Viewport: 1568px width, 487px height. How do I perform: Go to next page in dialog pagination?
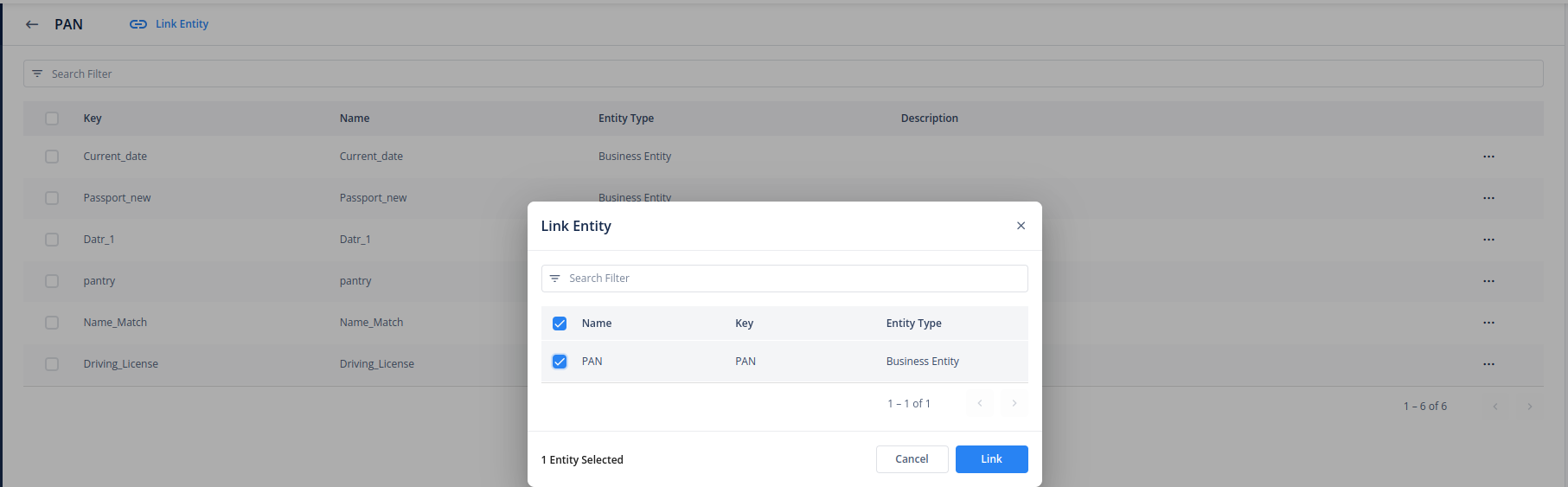point(1014,403)
